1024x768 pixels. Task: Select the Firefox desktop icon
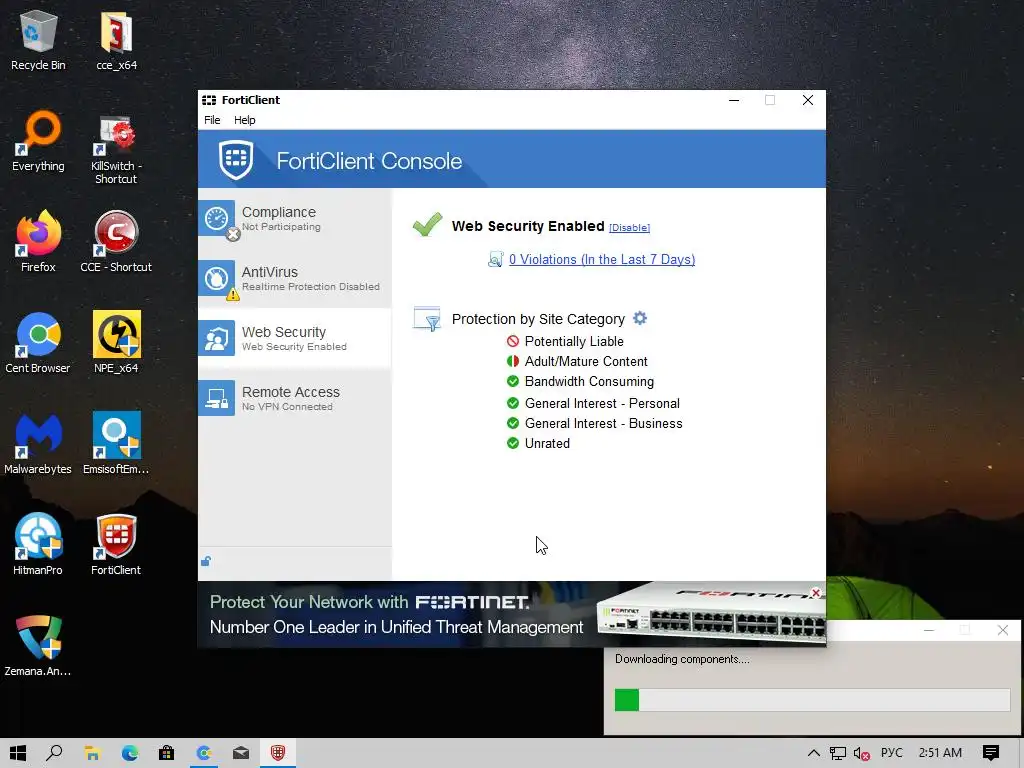click(x=38, y=242)
